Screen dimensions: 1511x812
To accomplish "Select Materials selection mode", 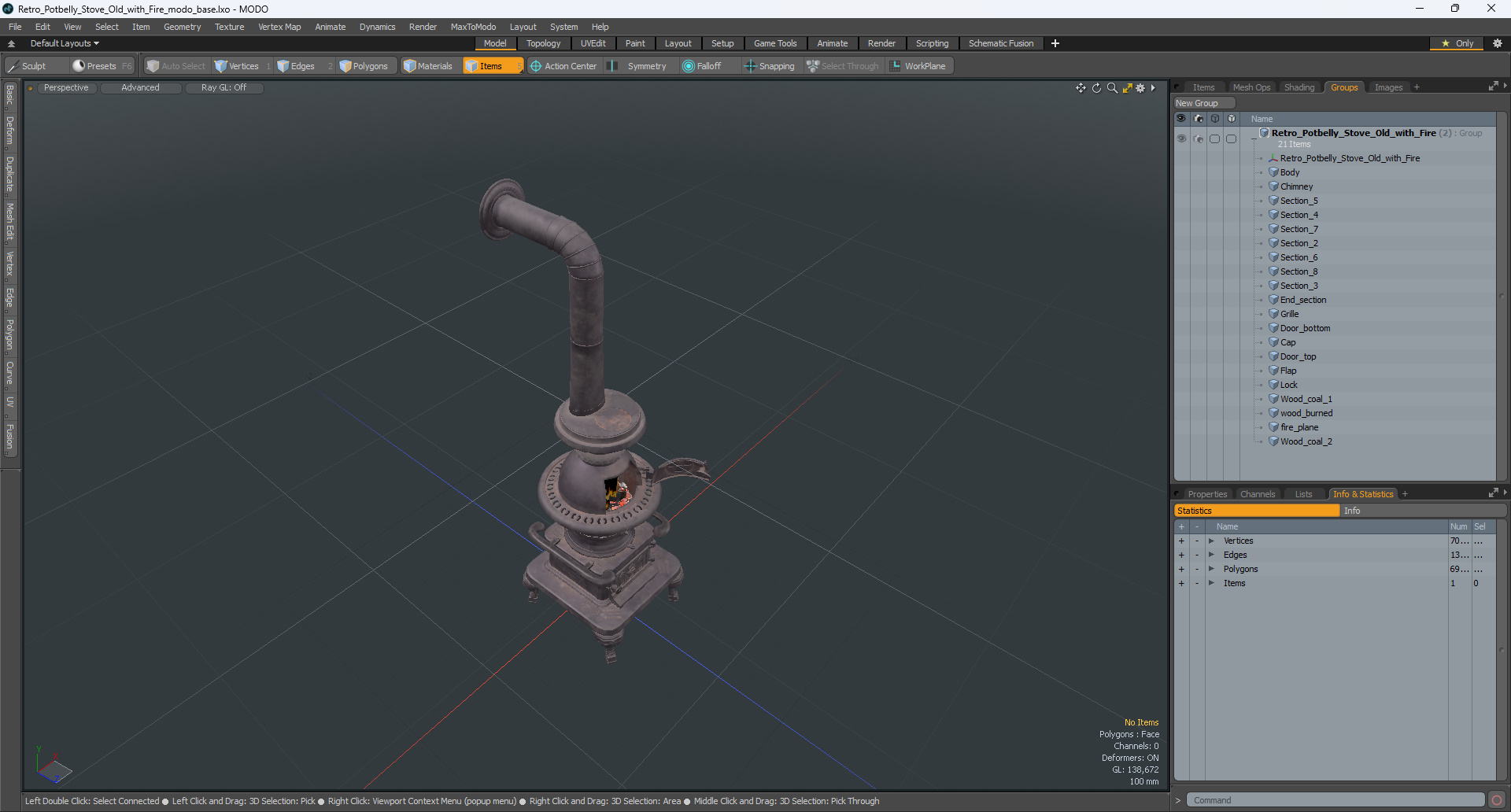I will [x=428, y=66].
